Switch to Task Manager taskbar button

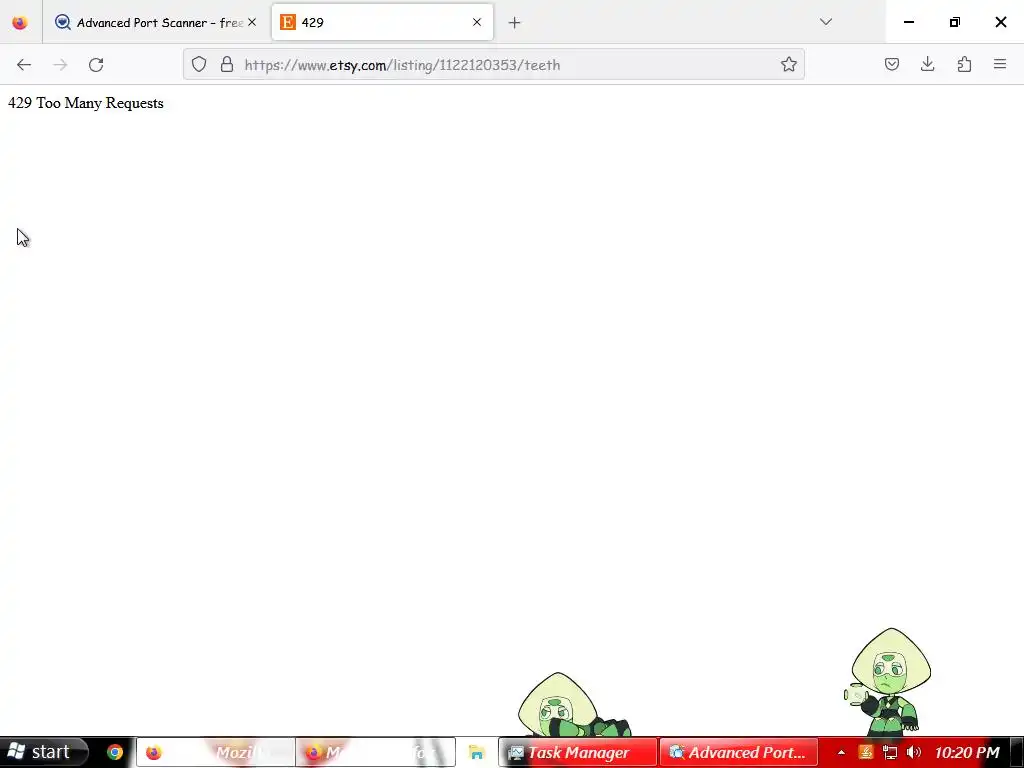(x=577, y=752)
